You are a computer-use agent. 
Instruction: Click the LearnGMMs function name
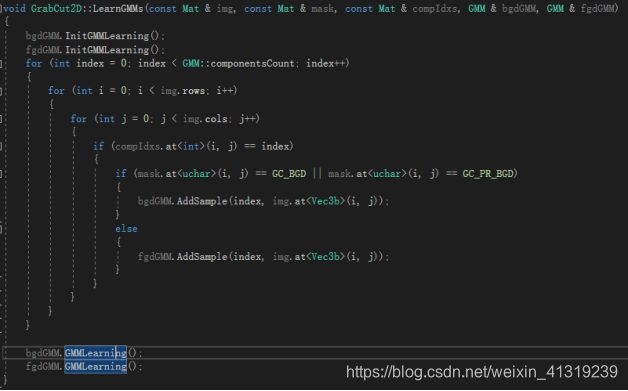point(118,8)
